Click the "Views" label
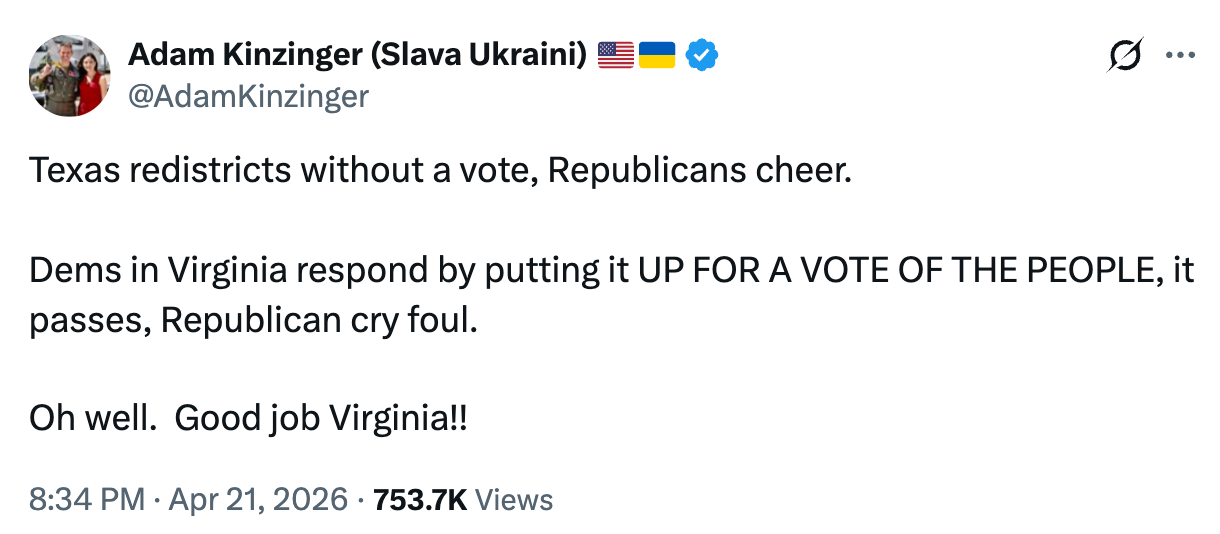 coord(514,499)
